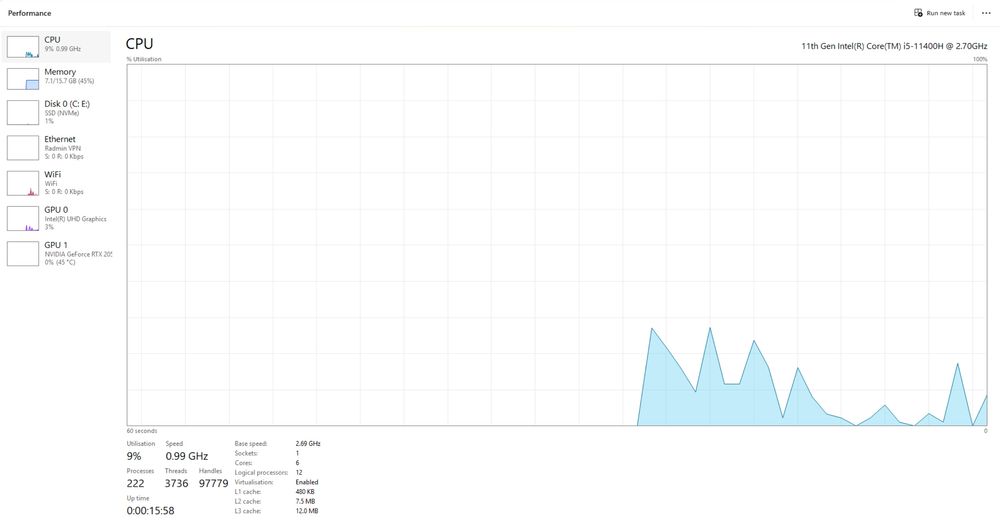Click the Ethernet graph thumbnail icon
This screenshot has height=527, width=1000.
pos(23,148)
